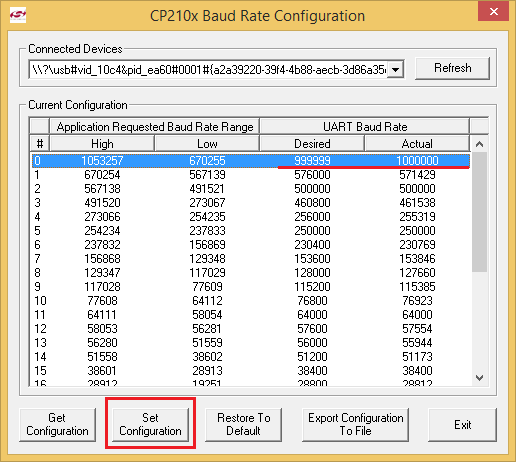The image size is (516, 462).
Task: Select Low value 491521 in row 2
Action: [x=207, y=189]
